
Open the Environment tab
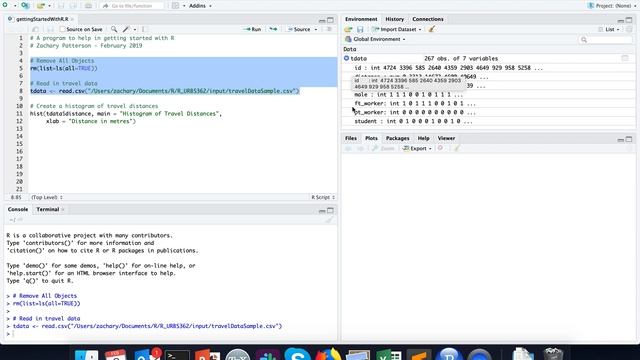point(361,19)
